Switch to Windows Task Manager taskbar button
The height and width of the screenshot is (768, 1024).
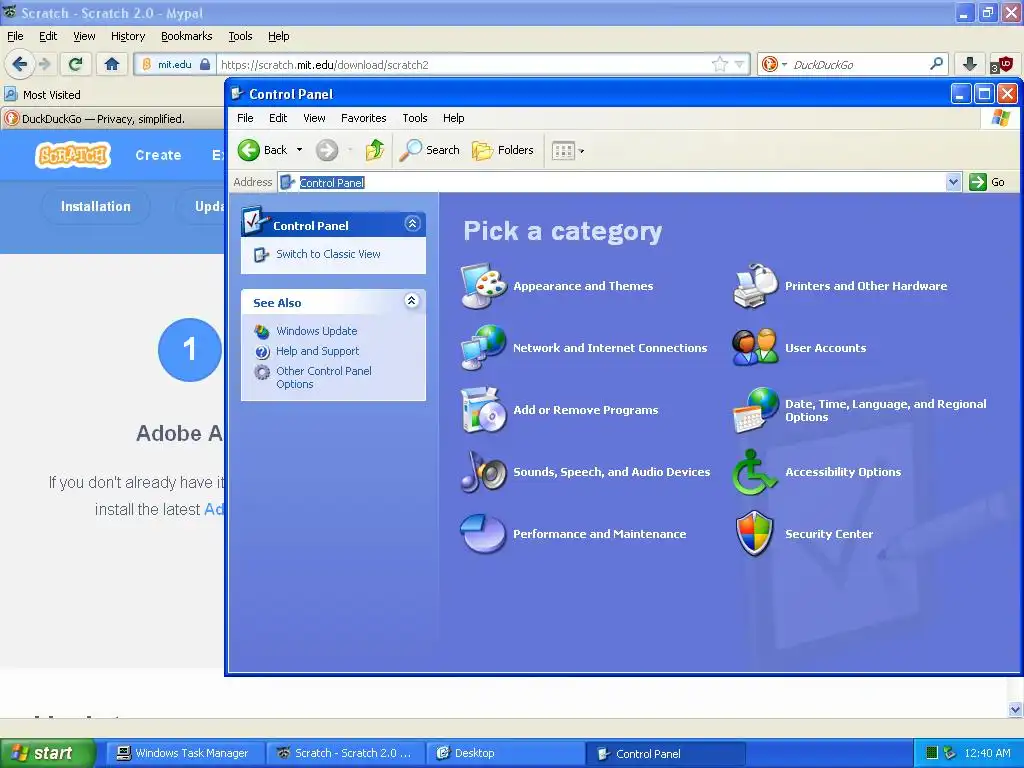(185, 753)
